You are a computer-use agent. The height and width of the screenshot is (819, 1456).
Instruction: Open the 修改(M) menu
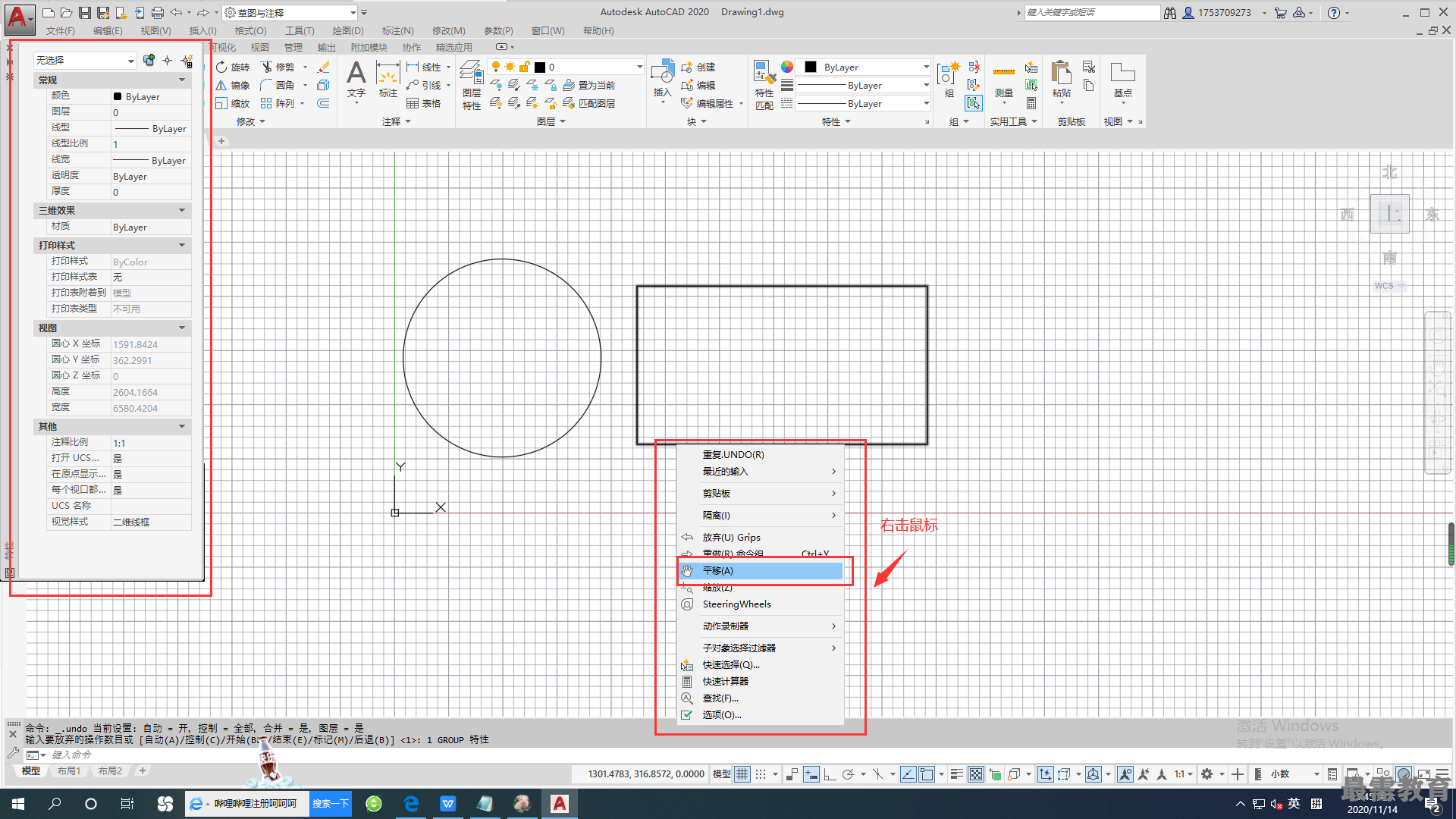click(x=448, y=31)
